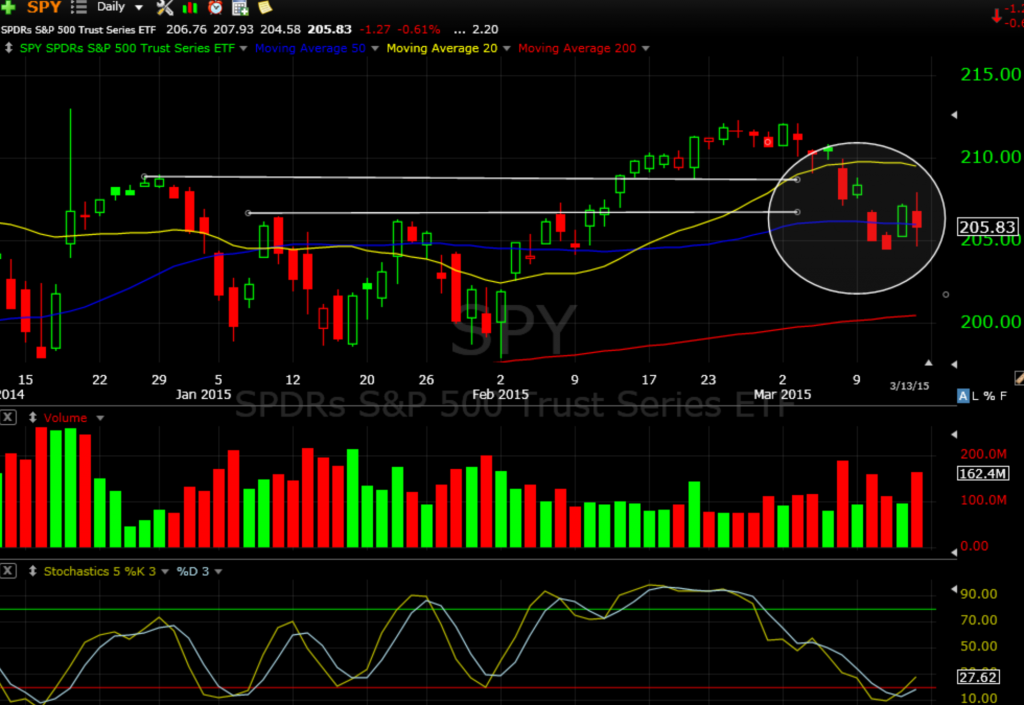Click the small circle handle below the ellipse
This screenshot has width=1024, height=705.
coord(946,295)
